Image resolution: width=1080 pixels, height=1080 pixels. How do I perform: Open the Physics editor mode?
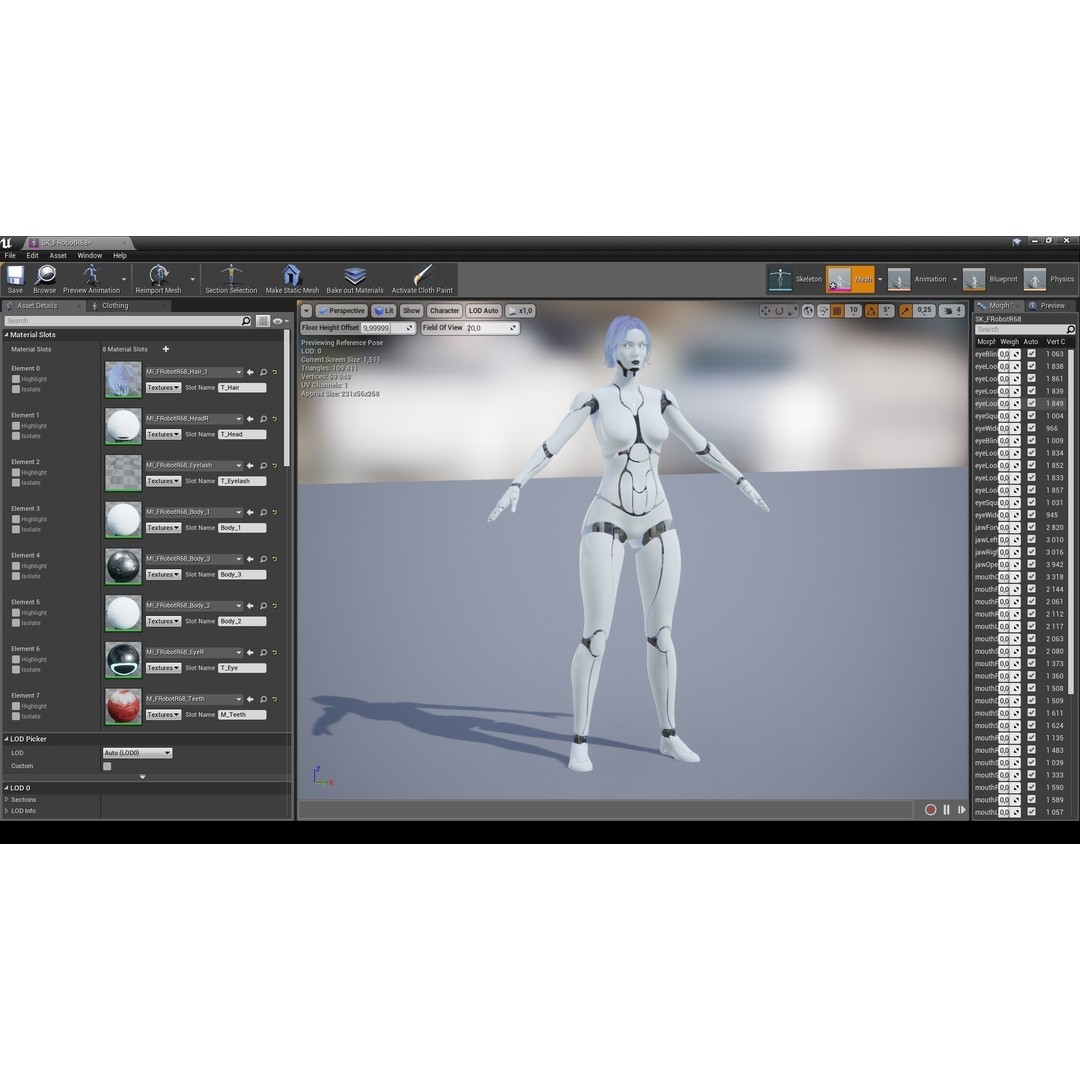point(1049,279)
